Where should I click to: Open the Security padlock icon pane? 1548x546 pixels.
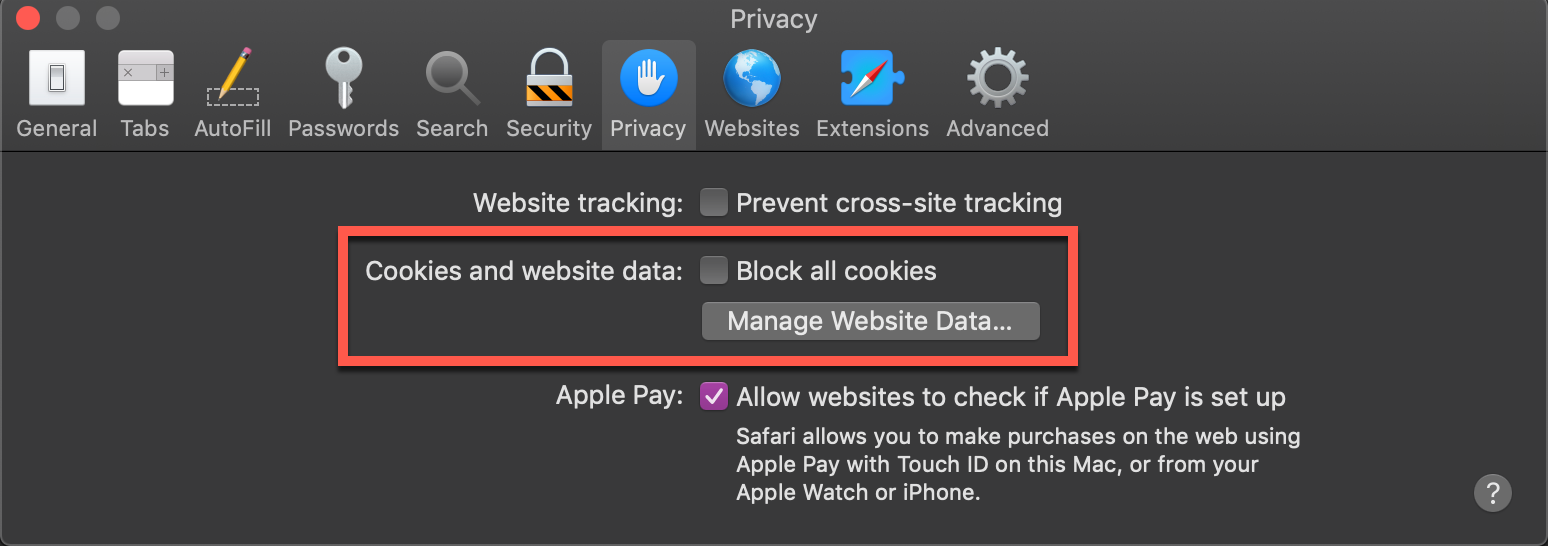[x=549, y=78]
